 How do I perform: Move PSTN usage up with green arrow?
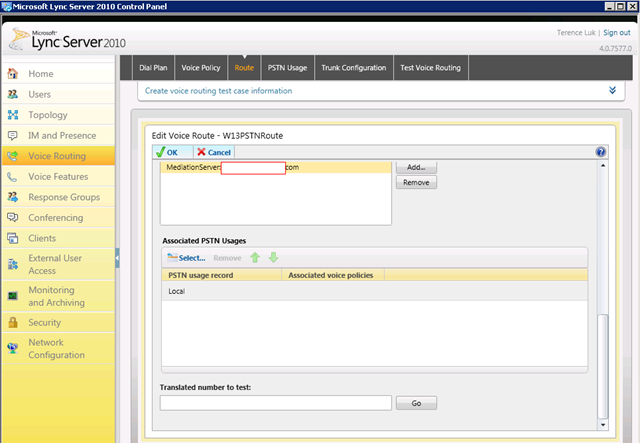point(256,257)
